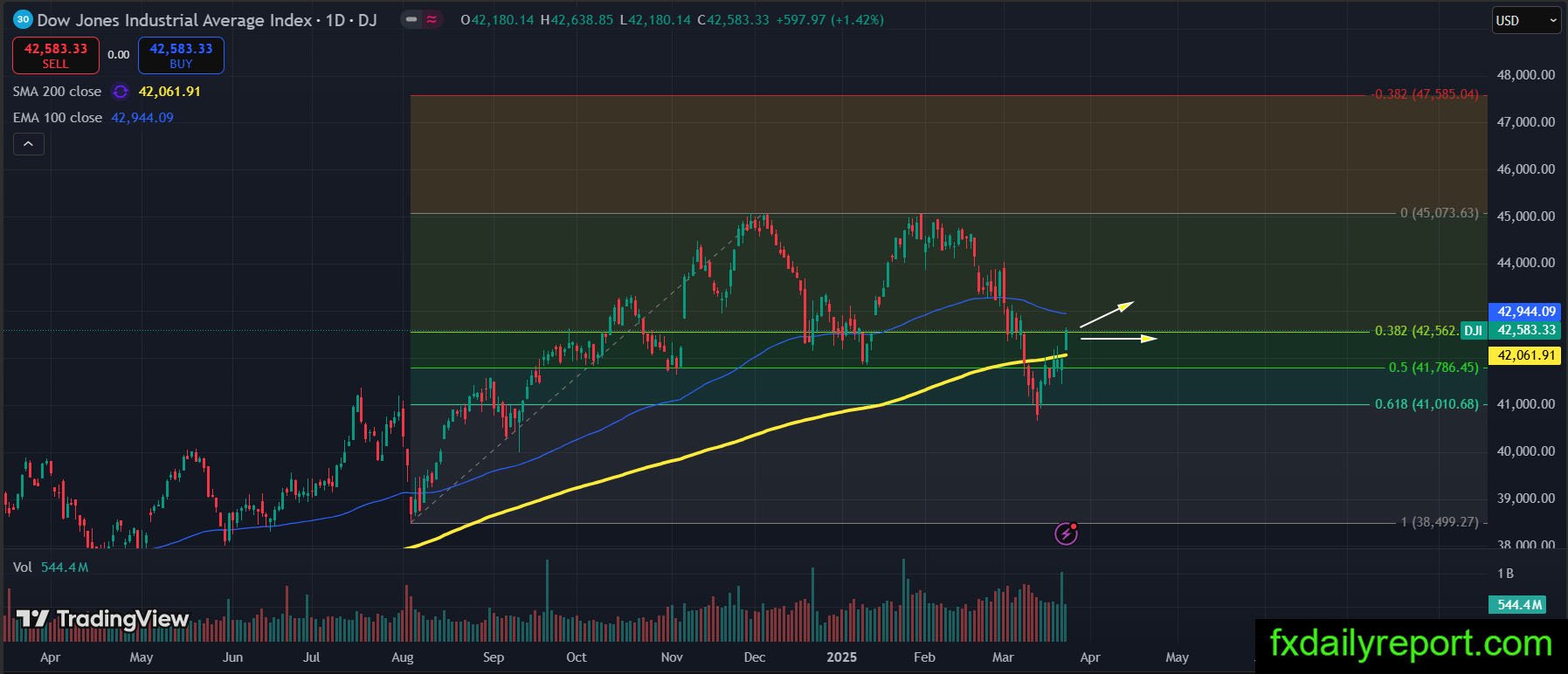Image resolution: width=1568 pixels, height=674 pixels.
Task: Select the EMA 100 close legend label
Action: pos(57,118)
